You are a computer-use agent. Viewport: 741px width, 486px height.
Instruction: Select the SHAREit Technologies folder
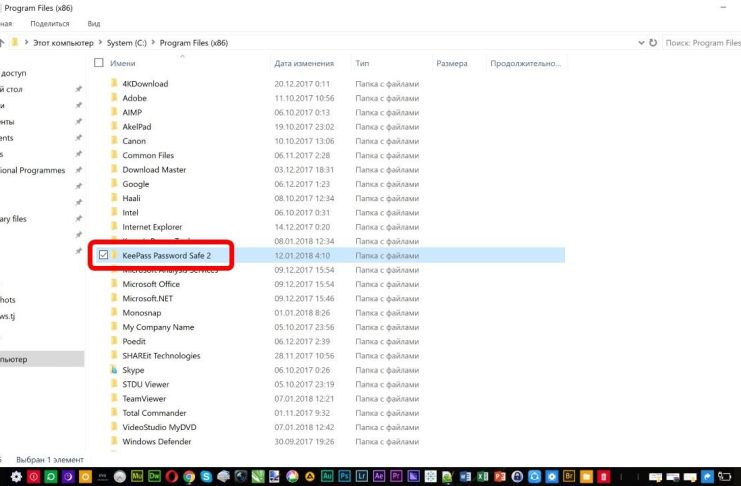(x=161, y=356)
